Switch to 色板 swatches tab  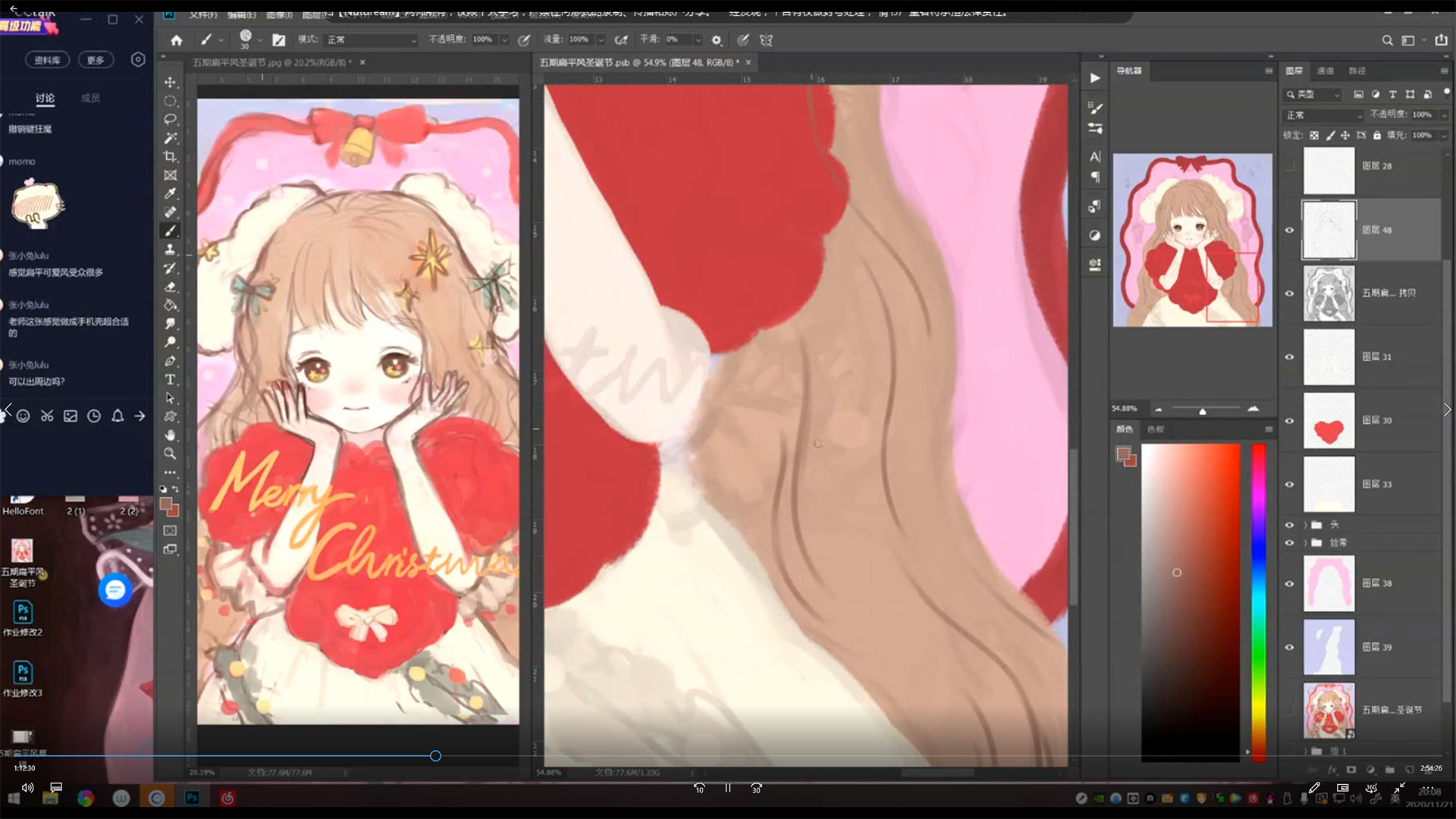click(1155, 429)
